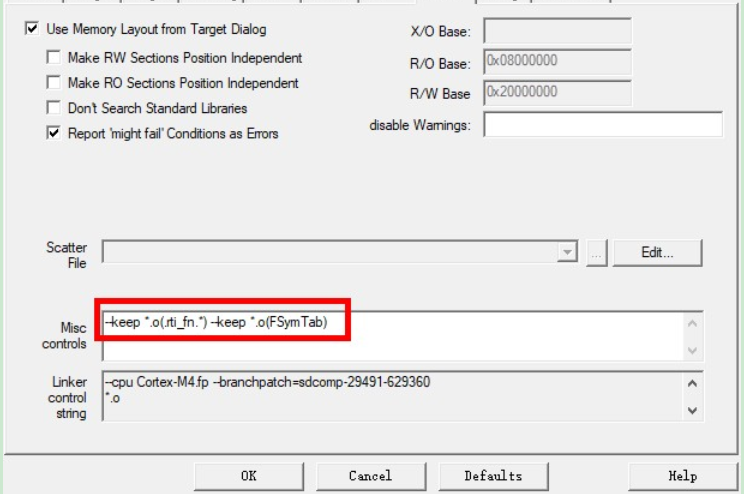Click the "Misc controls" label
744x494 pixels.
tap(64, 336)
